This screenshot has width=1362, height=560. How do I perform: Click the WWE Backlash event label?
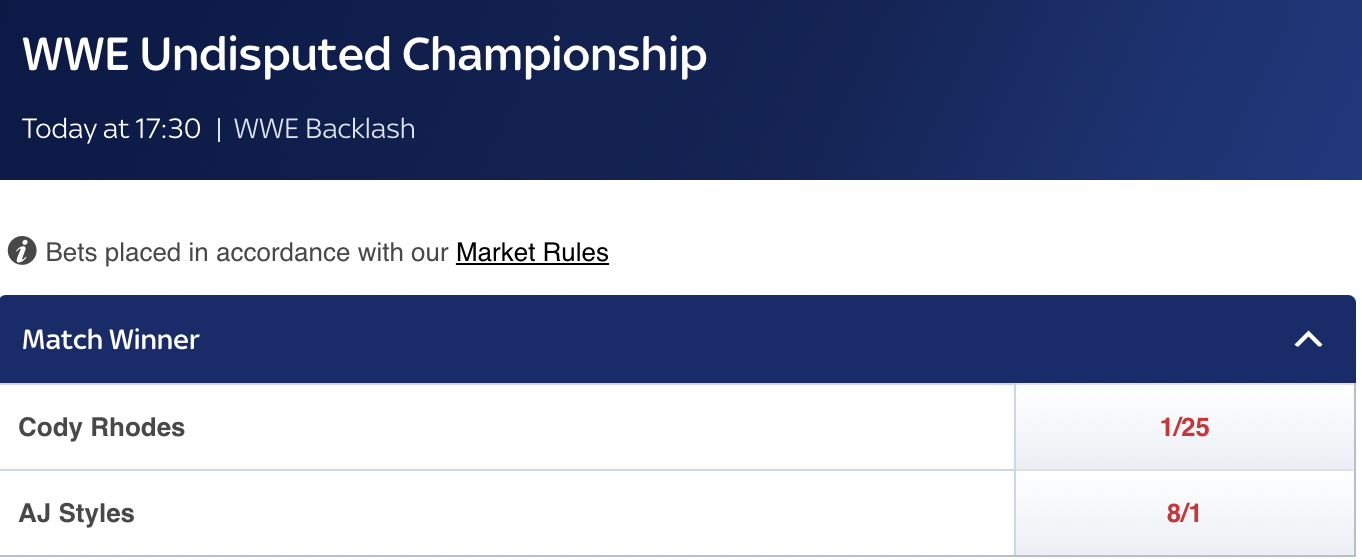(x=324, y=129)
